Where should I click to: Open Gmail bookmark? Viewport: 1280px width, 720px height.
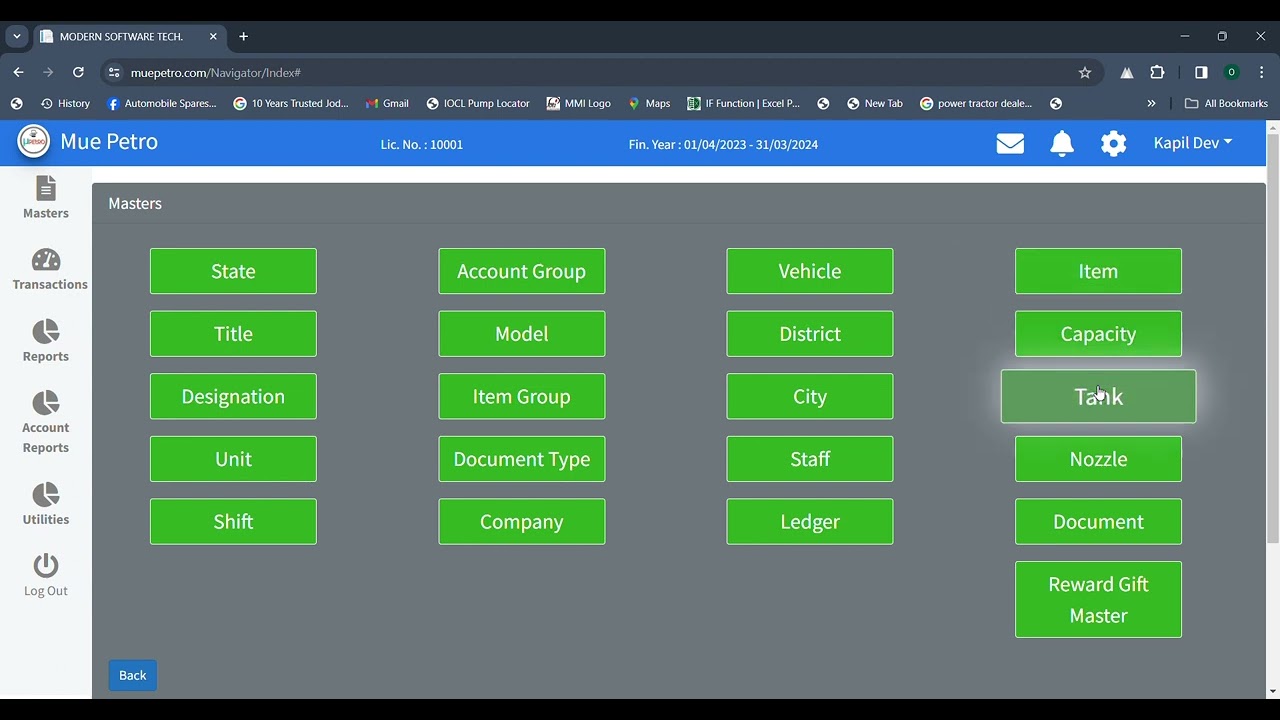(387, 104)
